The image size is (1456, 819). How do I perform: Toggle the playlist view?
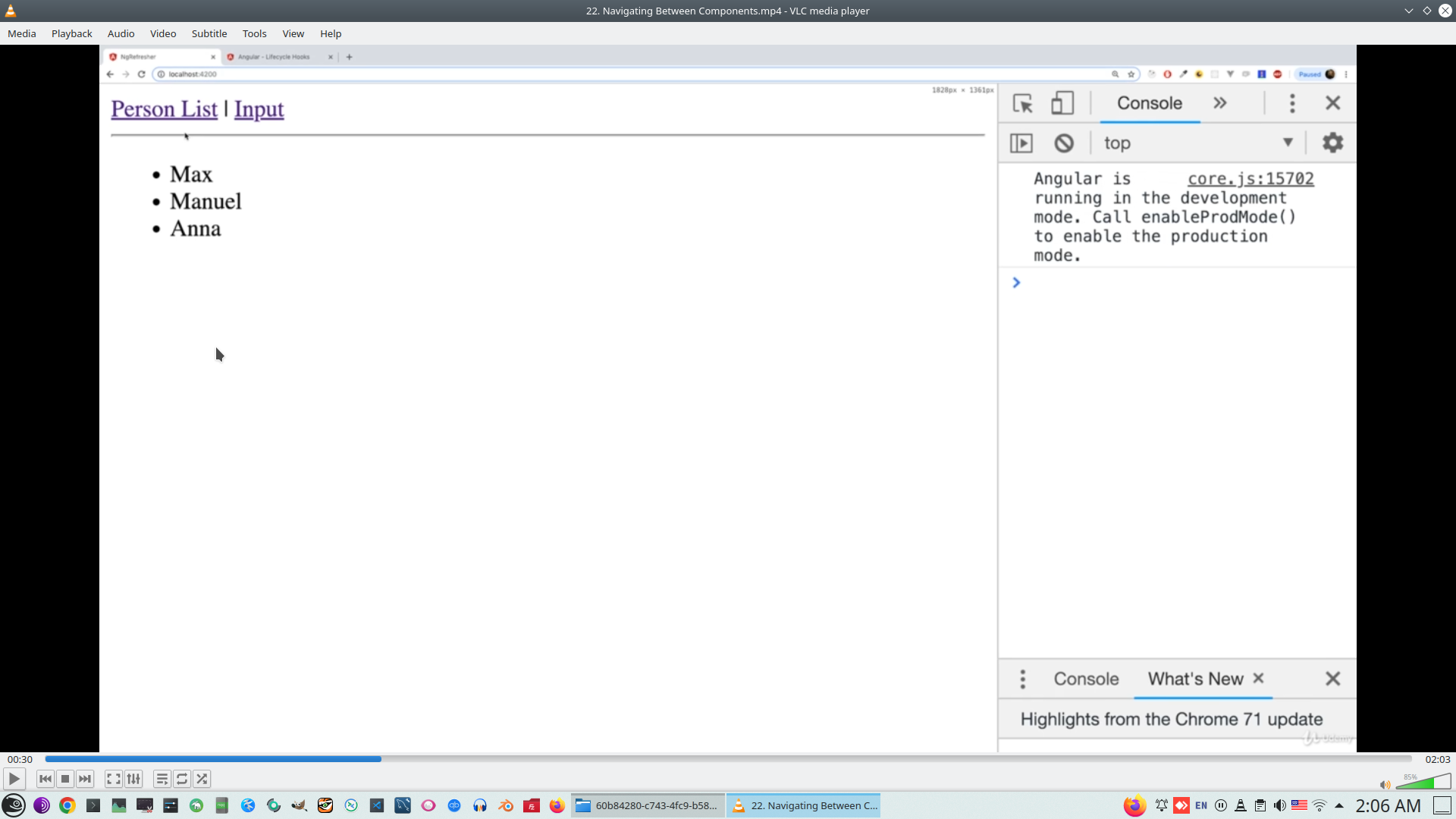point(162,779)
